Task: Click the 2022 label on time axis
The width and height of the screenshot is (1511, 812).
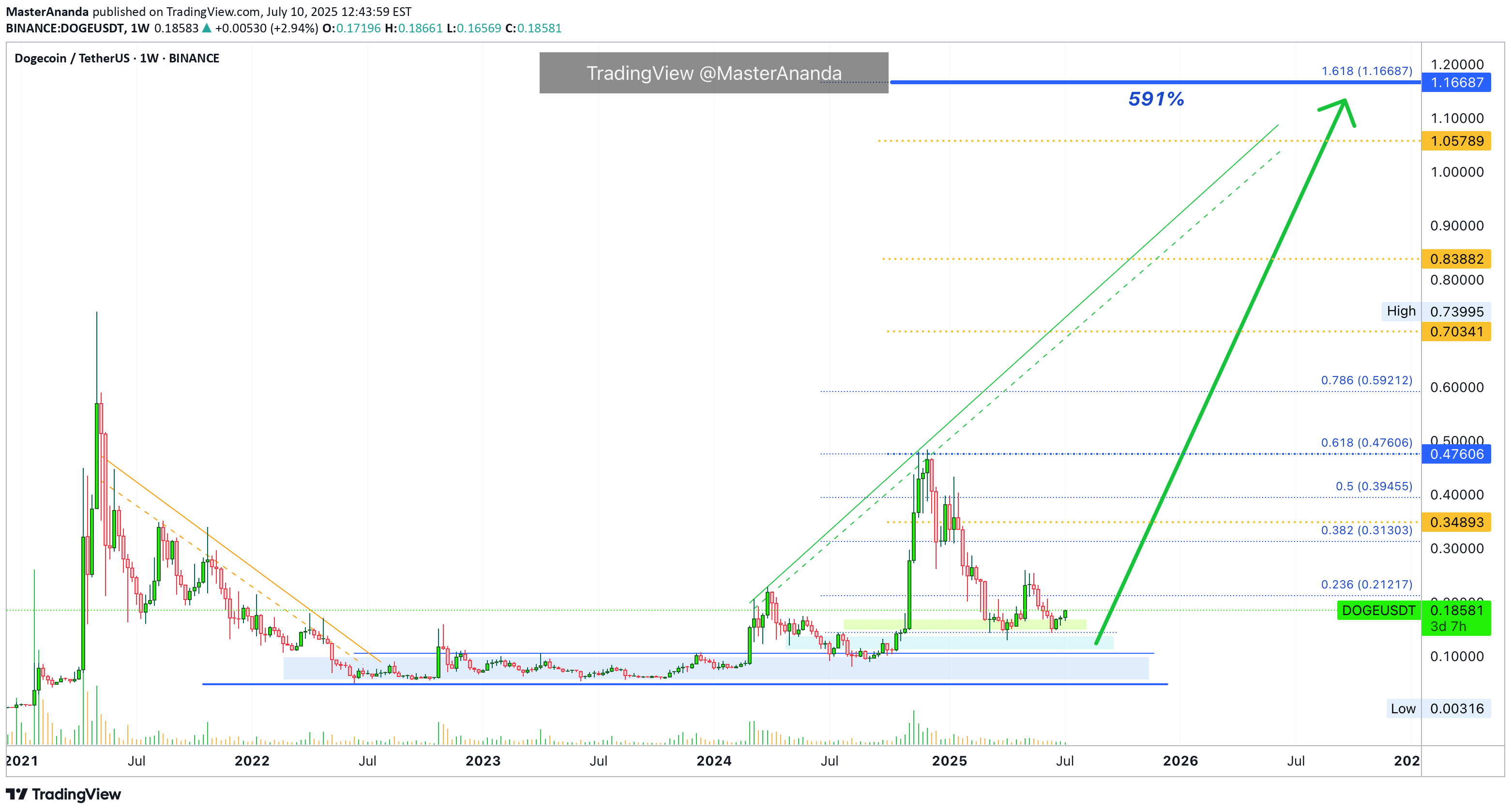Action: (252, 761)
